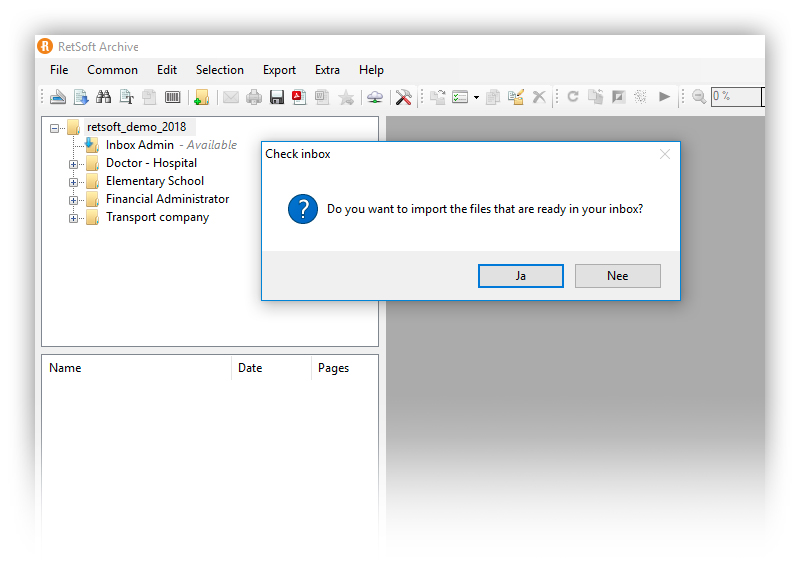The width and height of the screenshot is (800, 575).
Task: Click the import document icon with blue arrow
Action: tap(81, 97)
